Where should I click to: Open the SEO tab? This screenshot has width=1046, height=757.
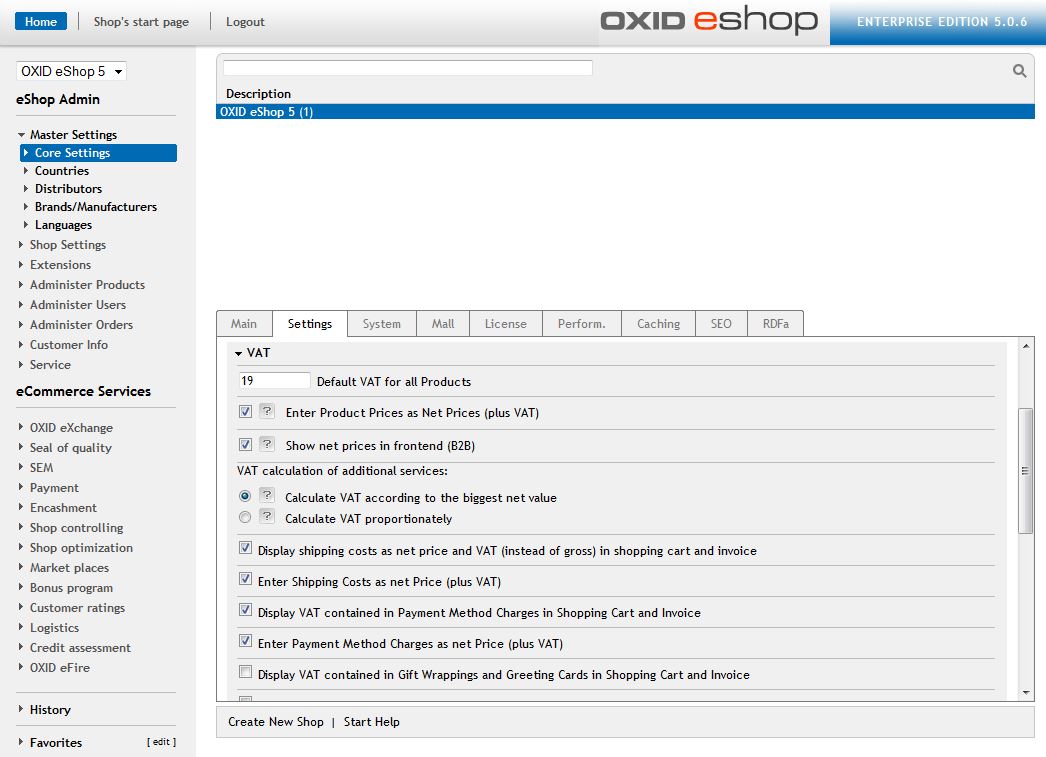[720, 324]
